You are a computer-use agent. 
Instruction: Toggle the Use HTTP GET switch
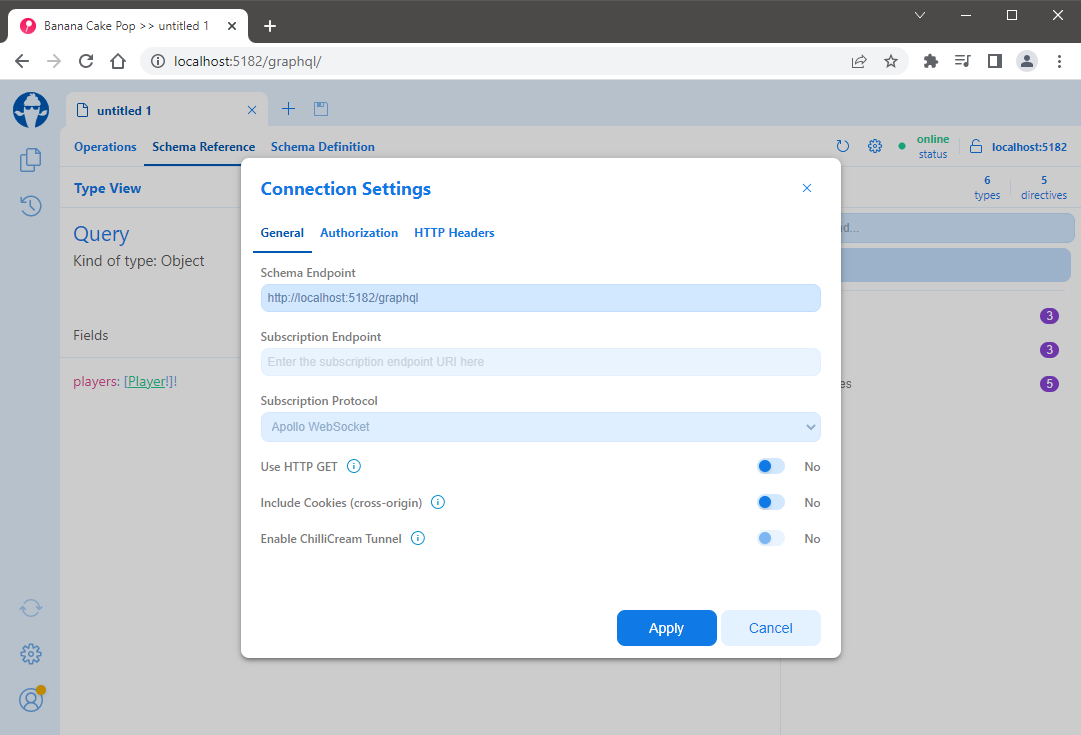tap(770, 466)
